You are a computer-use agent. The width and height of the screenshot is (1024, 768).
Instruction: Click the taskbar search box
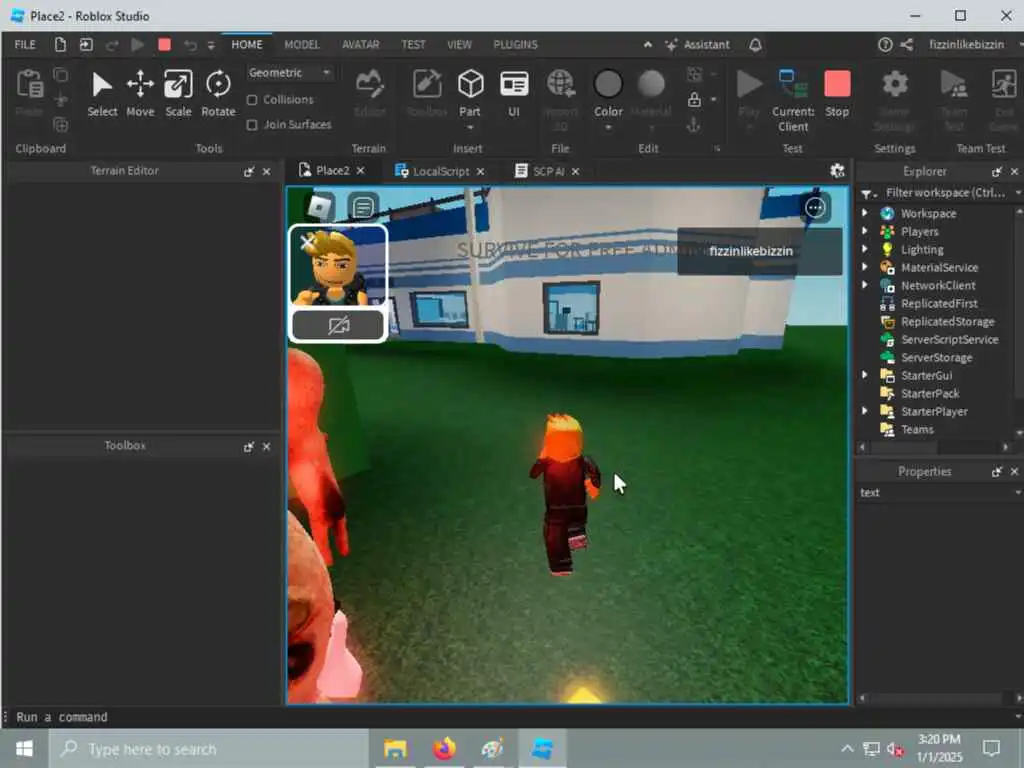click(209, 748)
